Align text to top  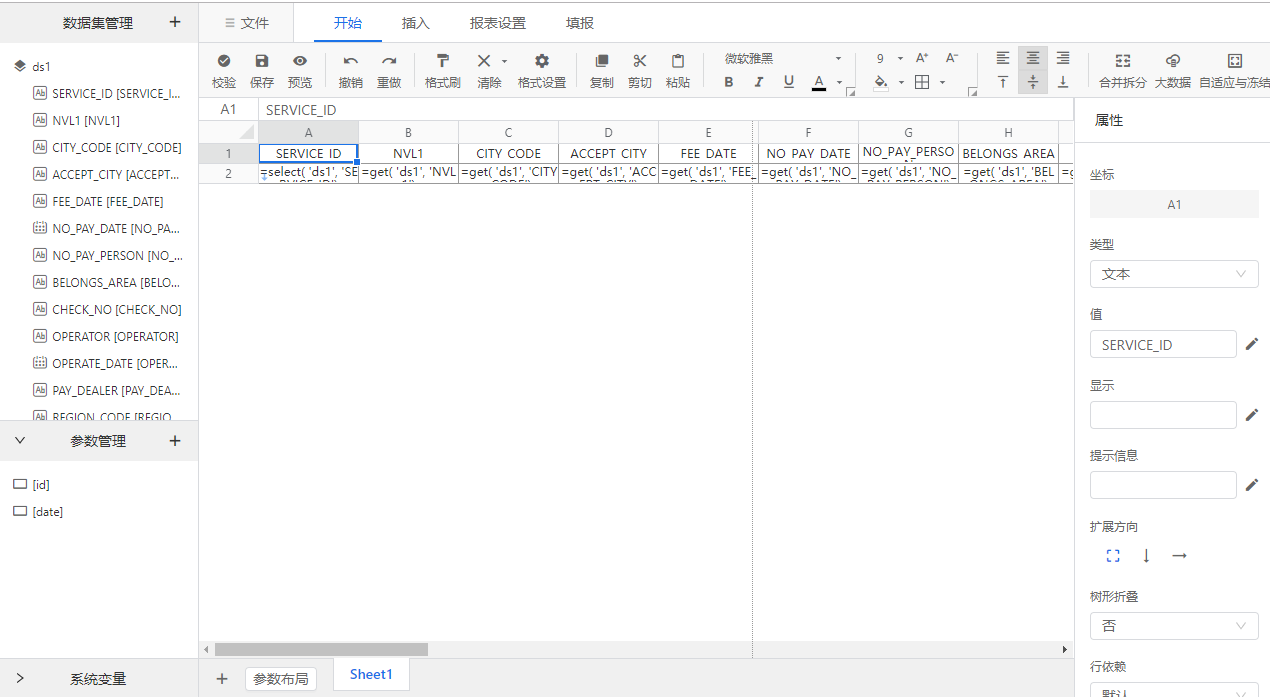click(x=1003, y=82)
